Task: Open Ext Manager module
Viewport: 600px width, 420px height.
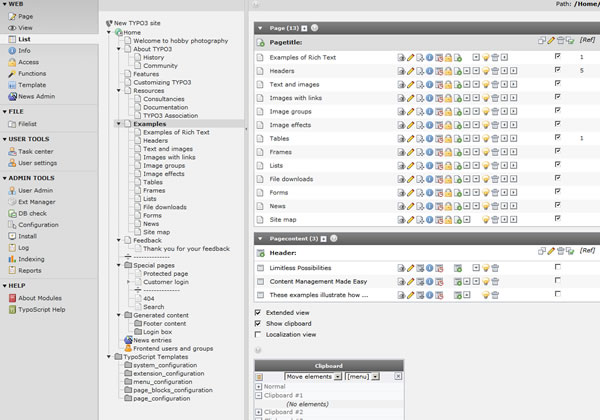Action: [x=35, y=201]
